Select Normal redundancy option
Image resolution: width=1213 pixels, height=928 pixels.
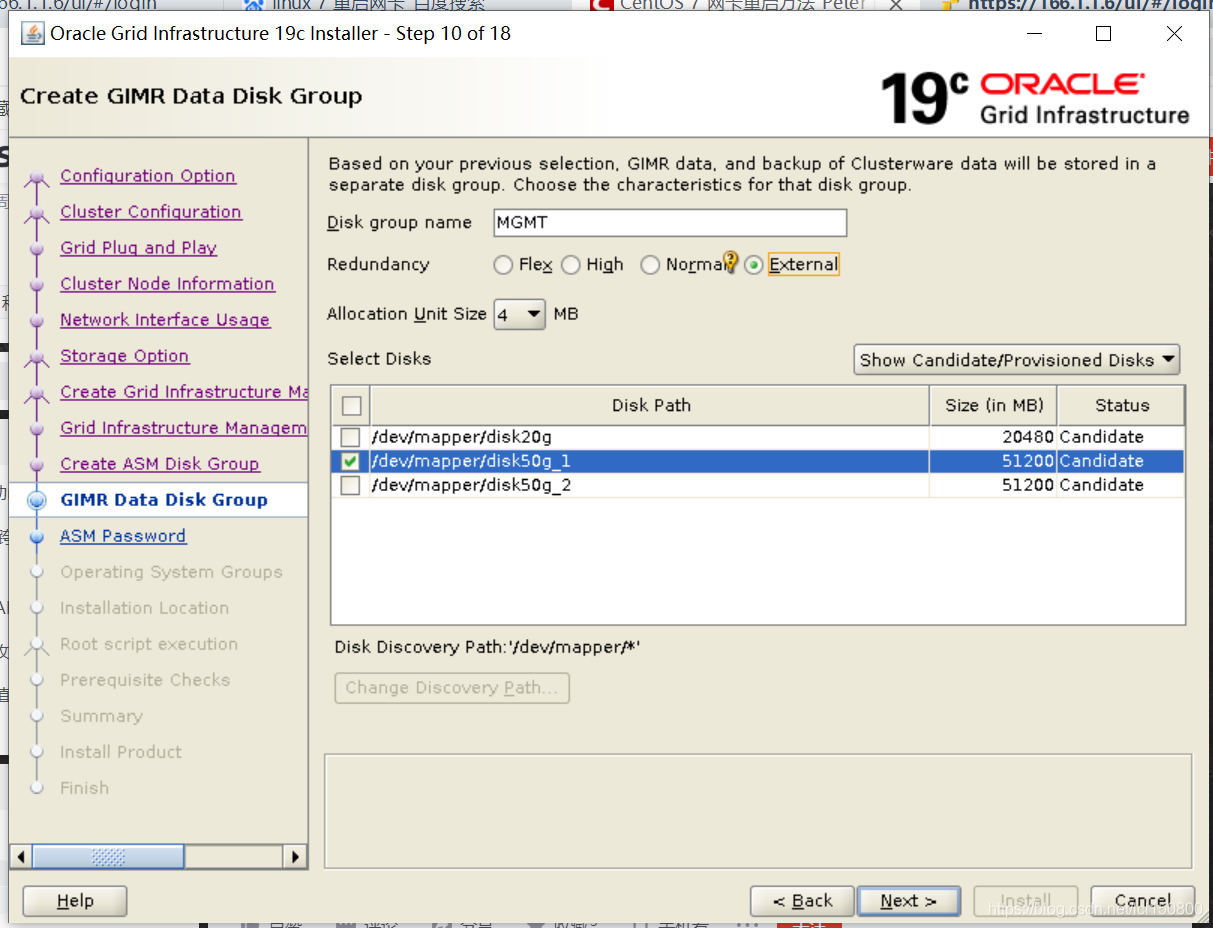point(650,265)
